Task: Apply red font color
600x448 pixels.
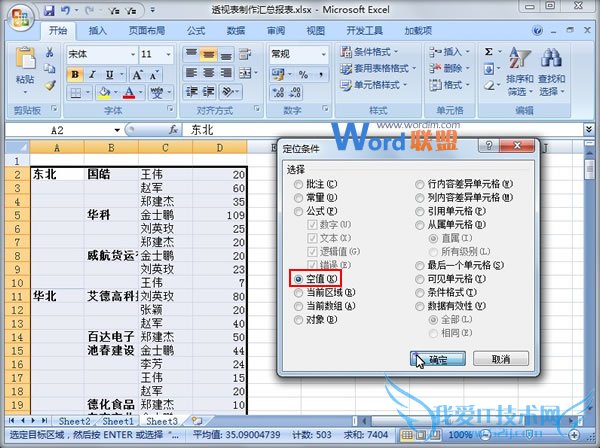Action: (129, 93)
